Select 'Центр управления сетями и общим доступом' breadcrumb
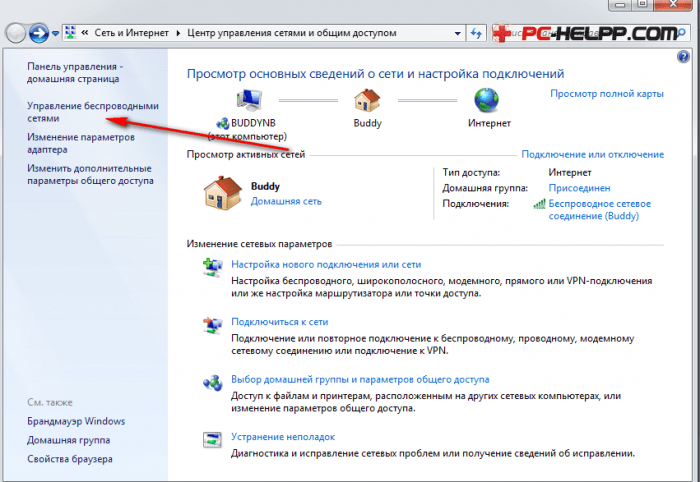 click(292, 33)
